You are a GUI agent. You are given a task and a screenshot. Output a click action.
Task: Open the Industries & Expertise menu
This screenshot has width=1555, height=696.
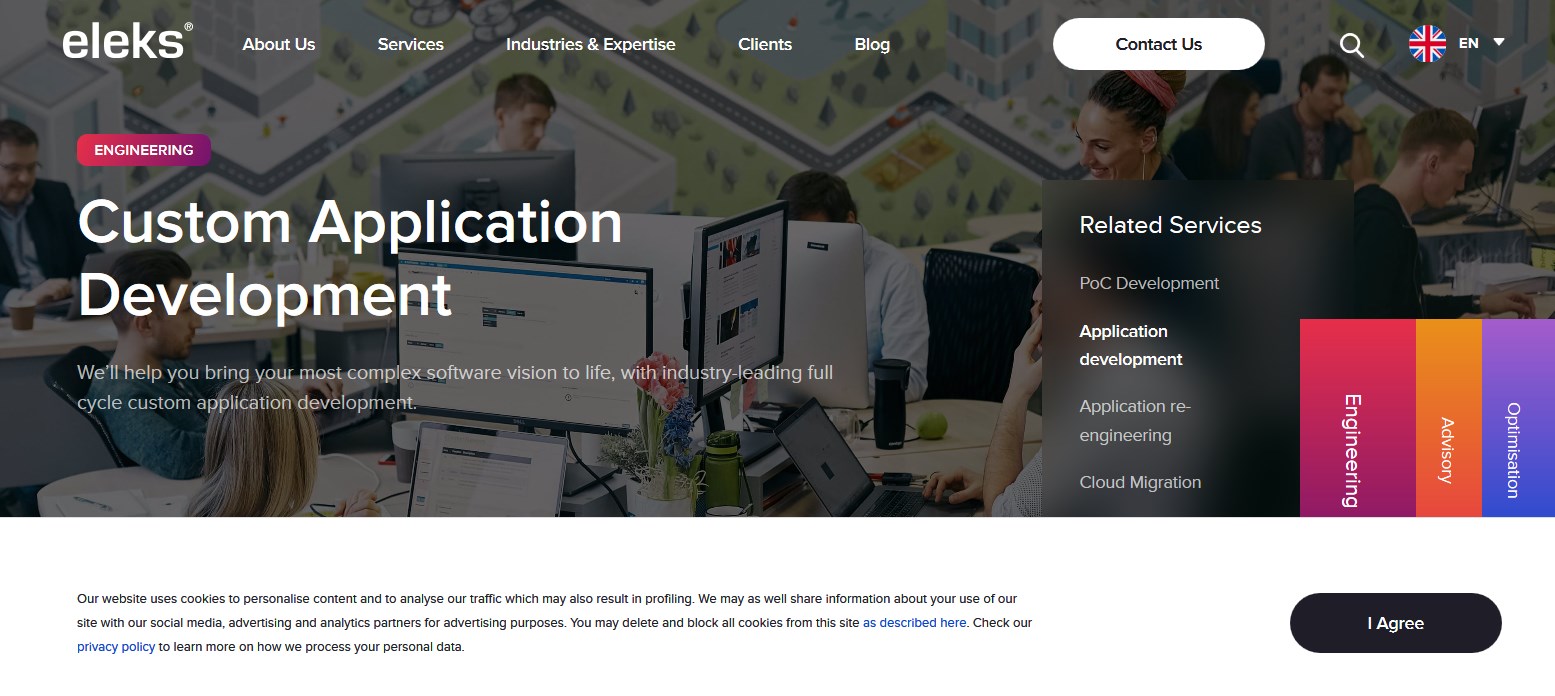pyautogui.click(x=591, y=44)
